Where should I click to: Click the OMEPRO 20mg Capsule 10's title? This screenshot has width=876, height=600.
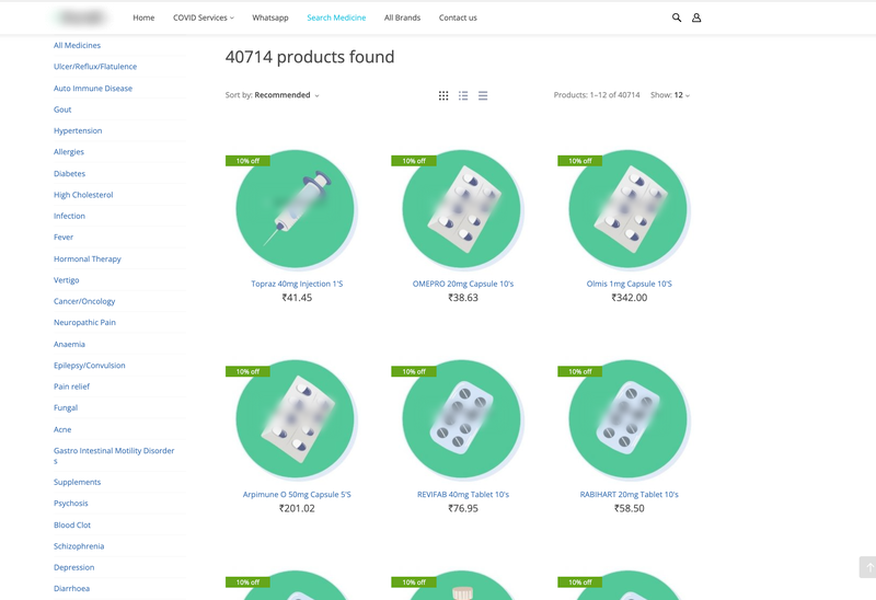pyautogui.click(x=463, y=284)
